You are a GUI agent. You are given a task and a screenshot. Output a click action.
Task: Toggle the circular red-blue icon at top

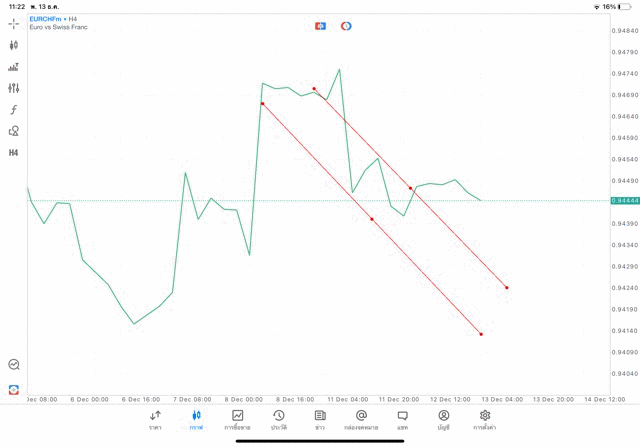coord(346,26)
